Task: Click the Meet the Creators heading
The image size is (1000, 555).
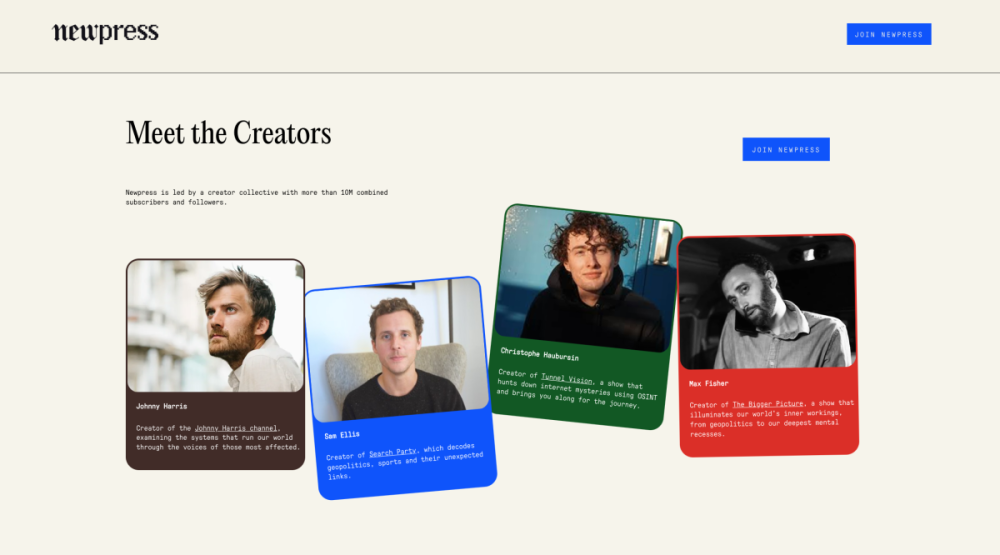Action: 228,133
